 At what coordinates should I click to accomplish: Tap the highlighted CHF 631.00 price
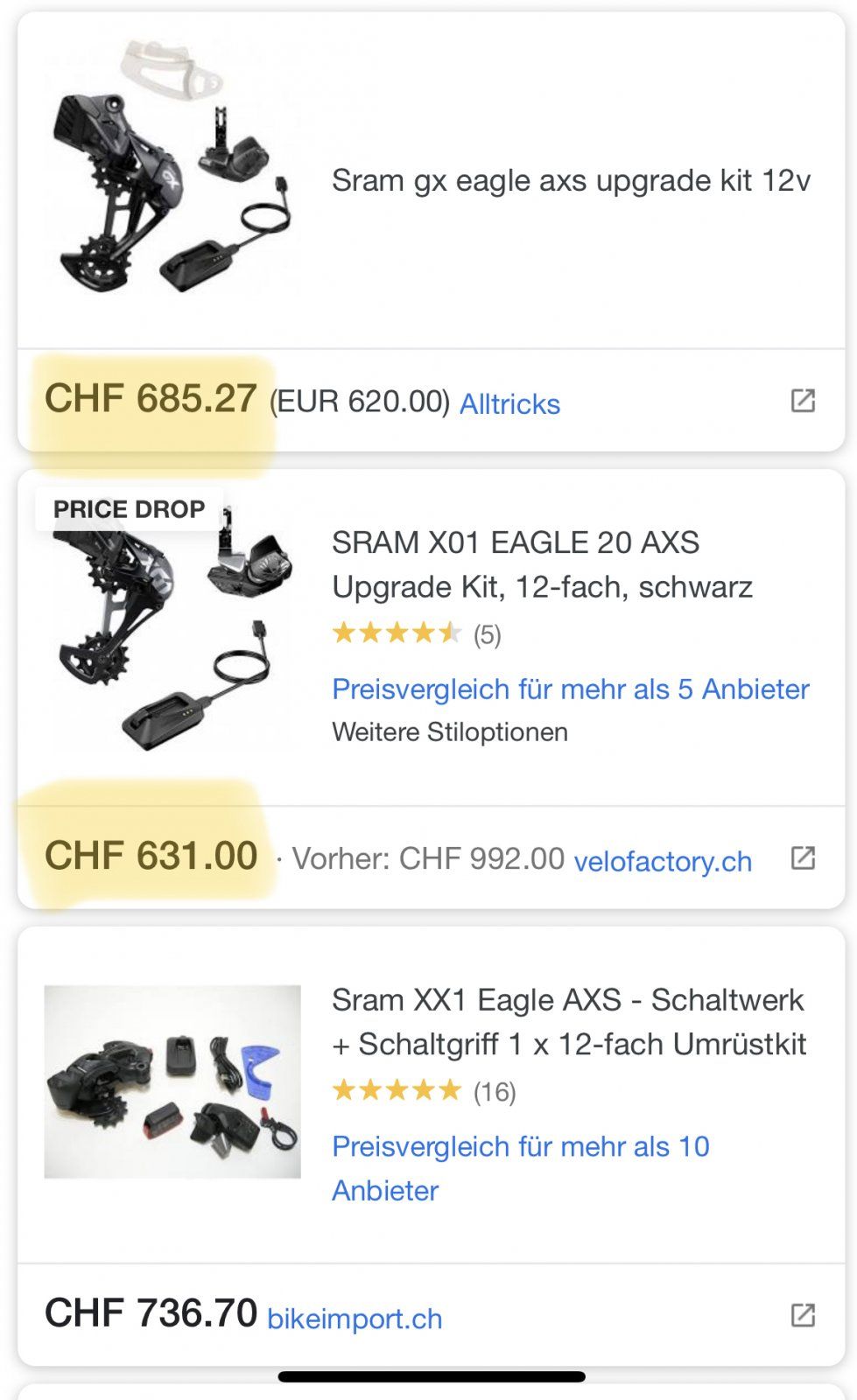pyautogui.click(x=151, y=856)
